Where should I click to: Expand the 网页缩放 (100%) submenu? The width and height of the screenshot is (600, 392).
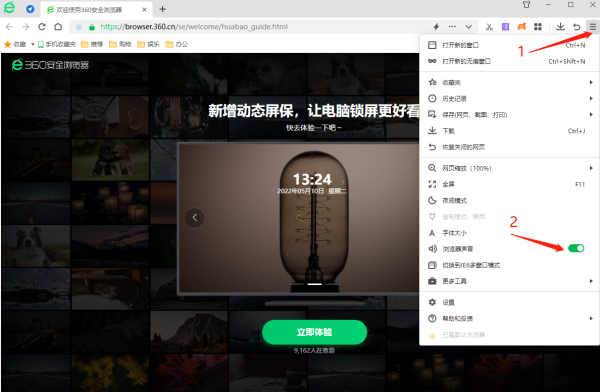click(509, 168)
